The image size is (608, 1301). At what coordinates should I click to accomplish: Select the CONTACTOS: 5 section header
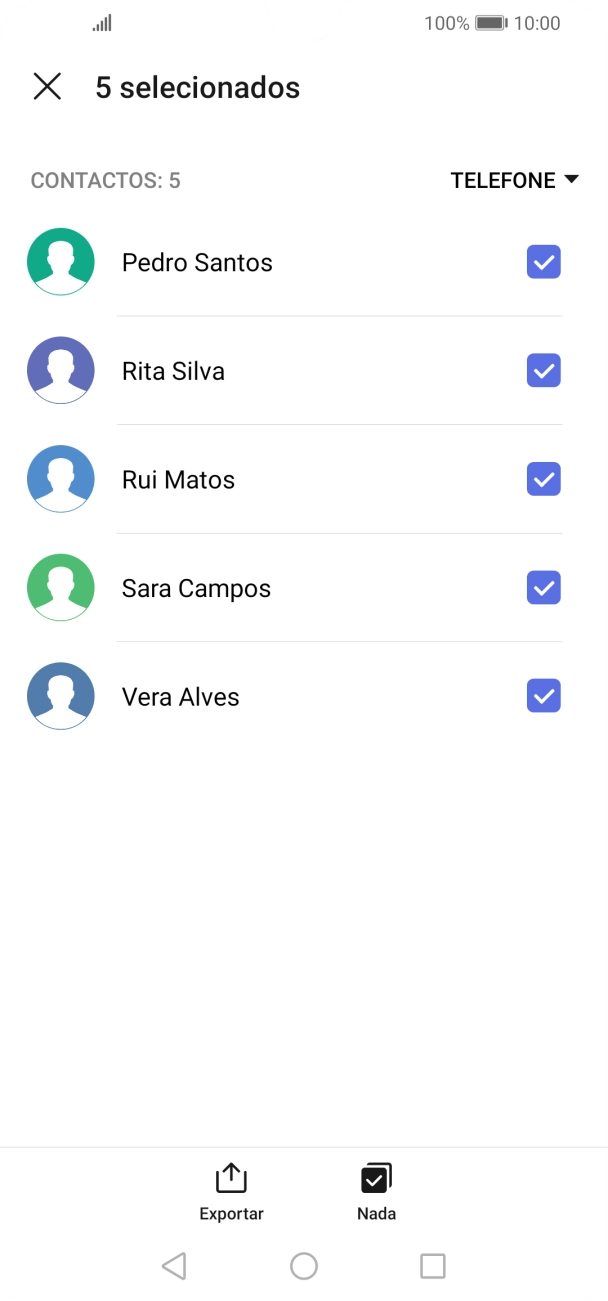[104, 180]
